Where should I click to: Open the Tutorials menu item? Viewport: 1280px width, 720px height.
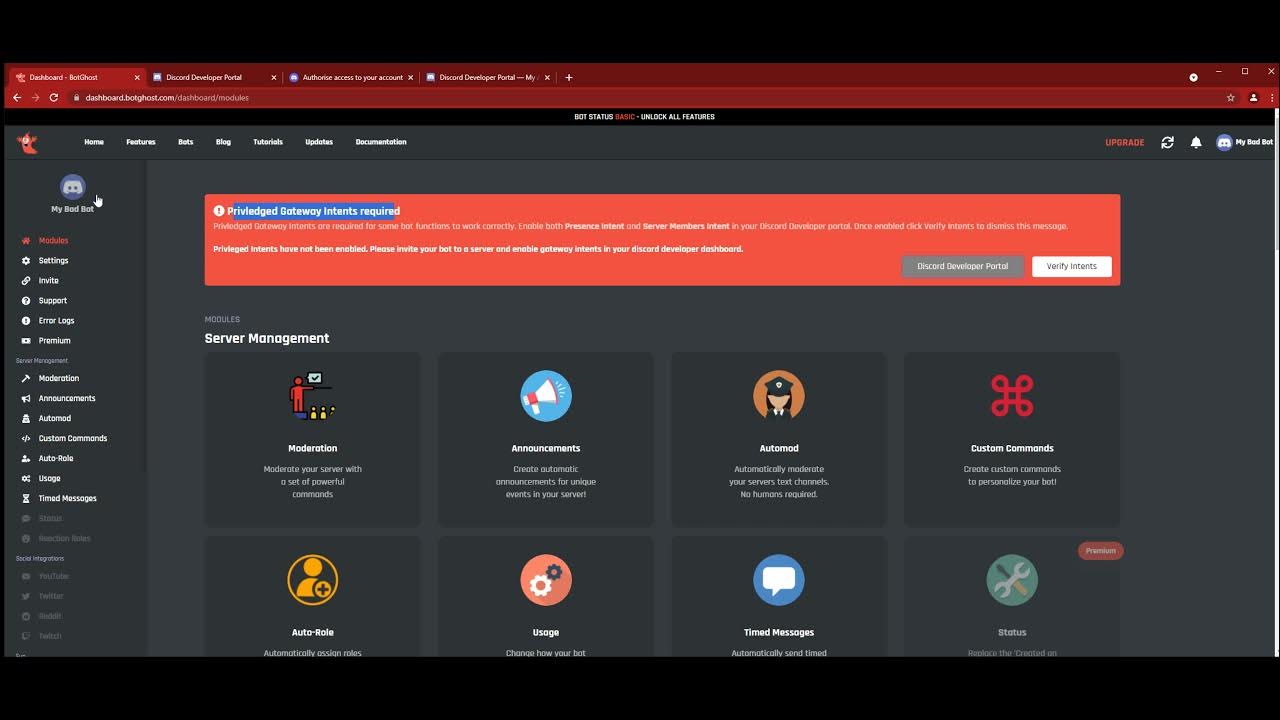268,142
